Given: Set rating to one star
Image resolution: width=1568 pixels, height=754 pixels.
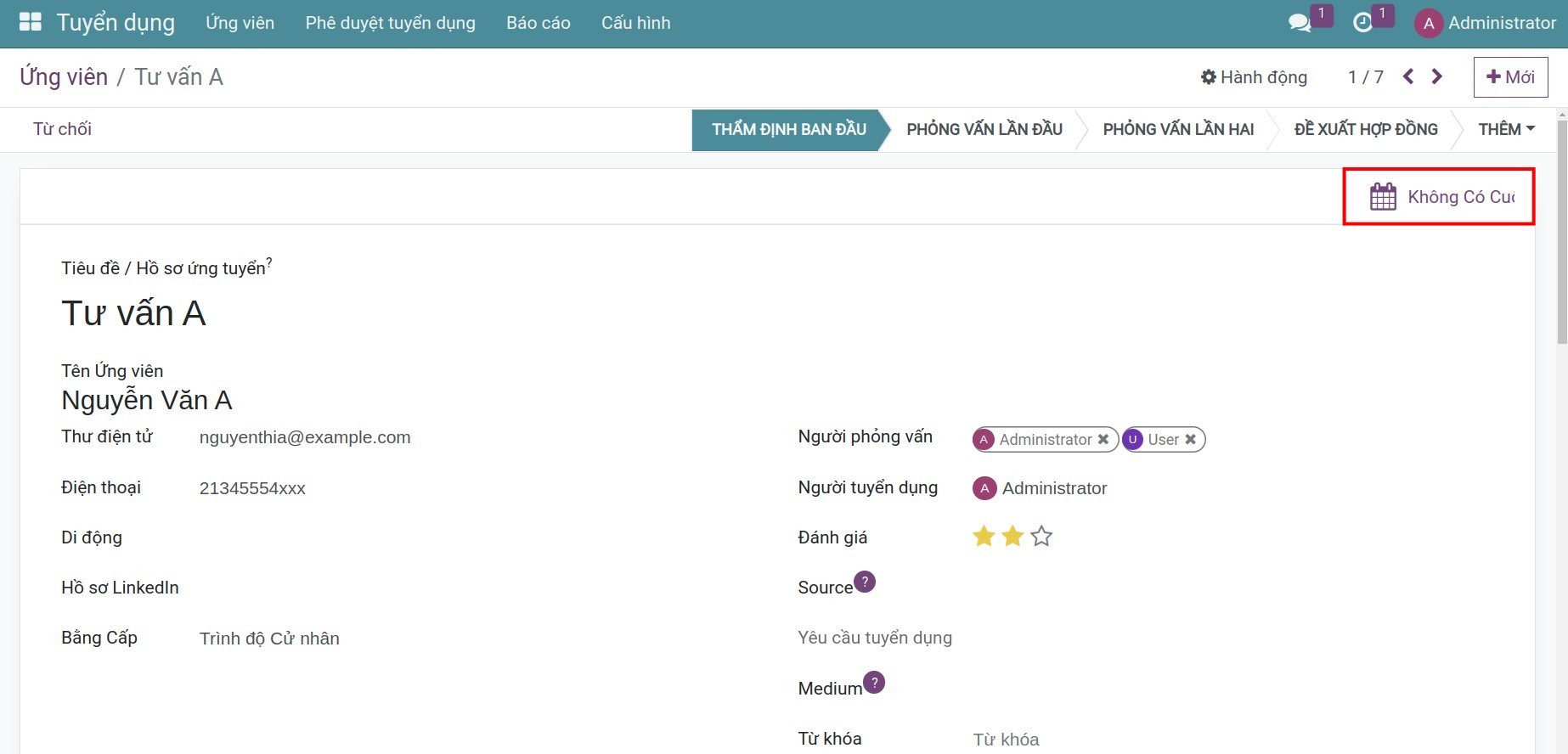Looking at the screenshot, I should tap(984, 537).
